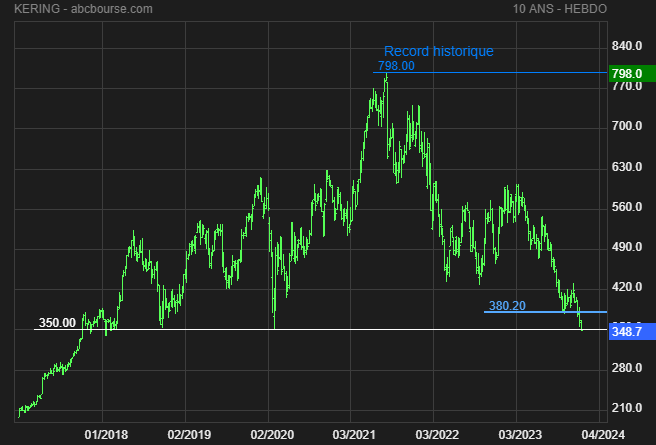The width and height of the screenshot is (656, 445).
Task: Click the 03/2022 date axis label
Action: (437, 435)
